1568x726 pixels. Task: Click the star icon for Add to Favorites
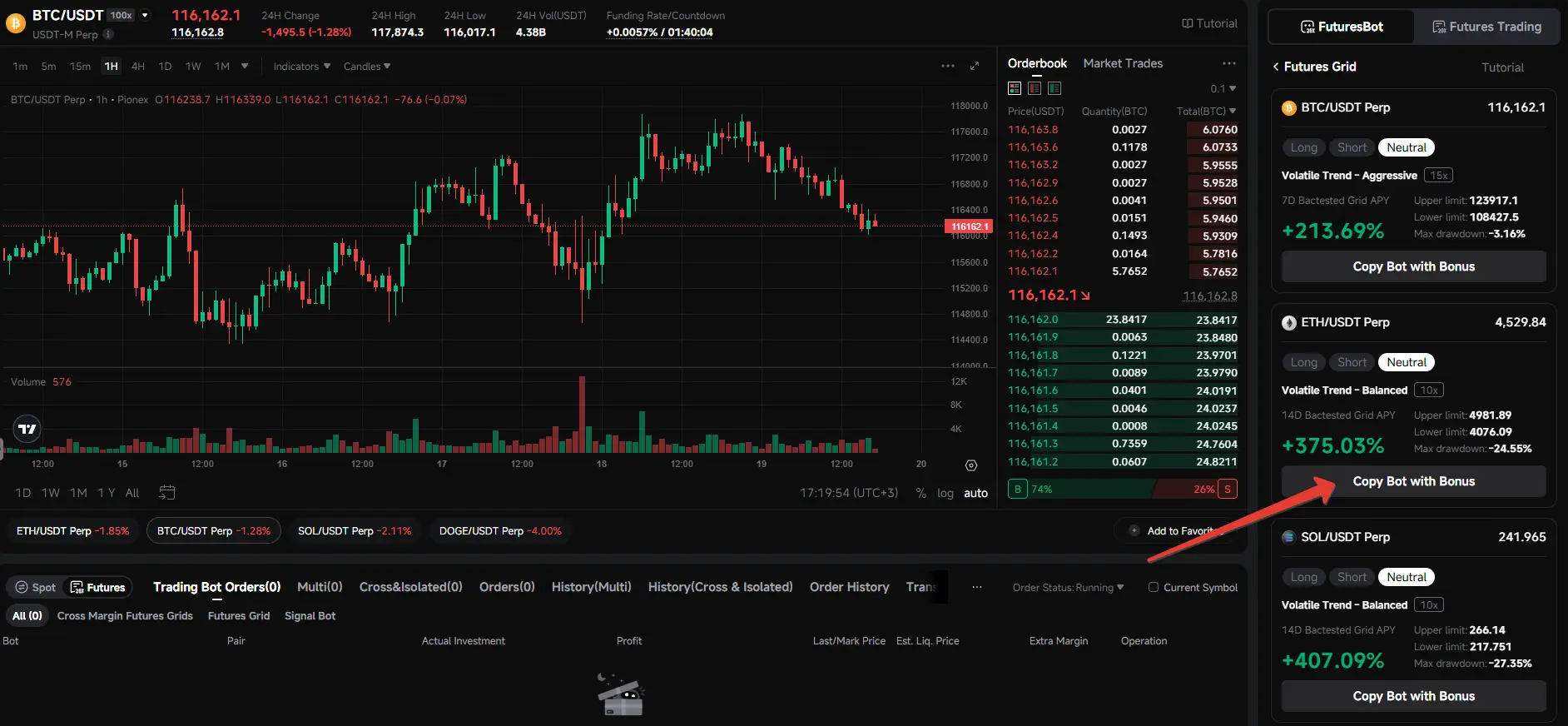pyautogui.click(x=1134, y=530)
